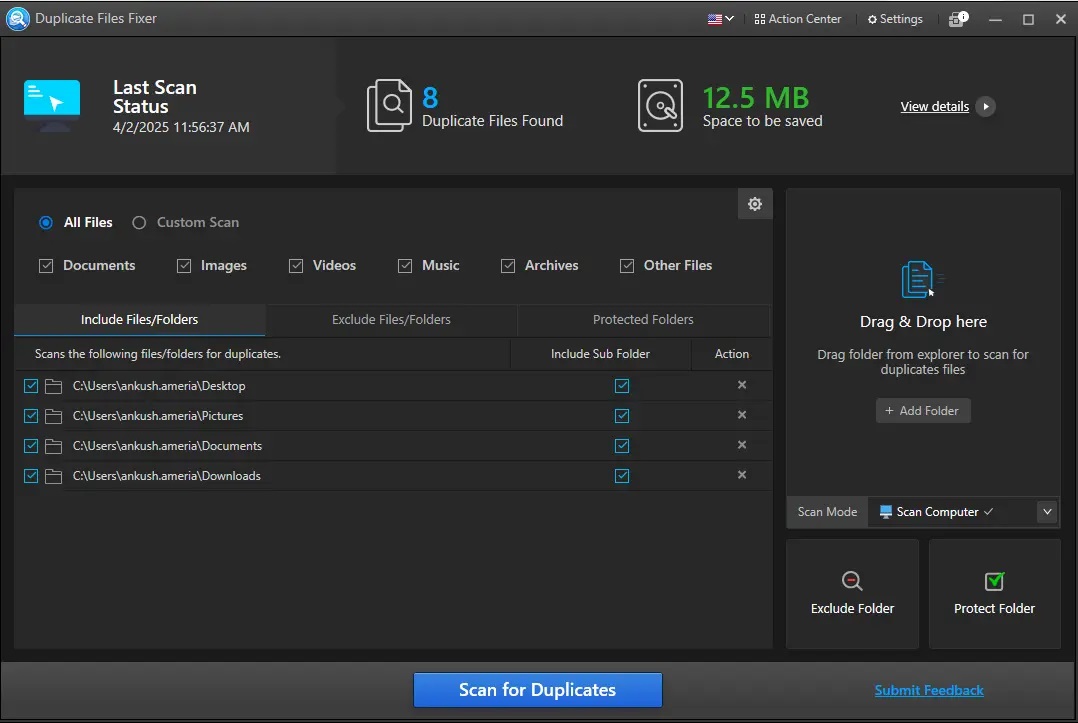The height and width of the screenshot is (723, 1078).
Task: Open the Protected Folders tab
Action: [x=642, y=319]
